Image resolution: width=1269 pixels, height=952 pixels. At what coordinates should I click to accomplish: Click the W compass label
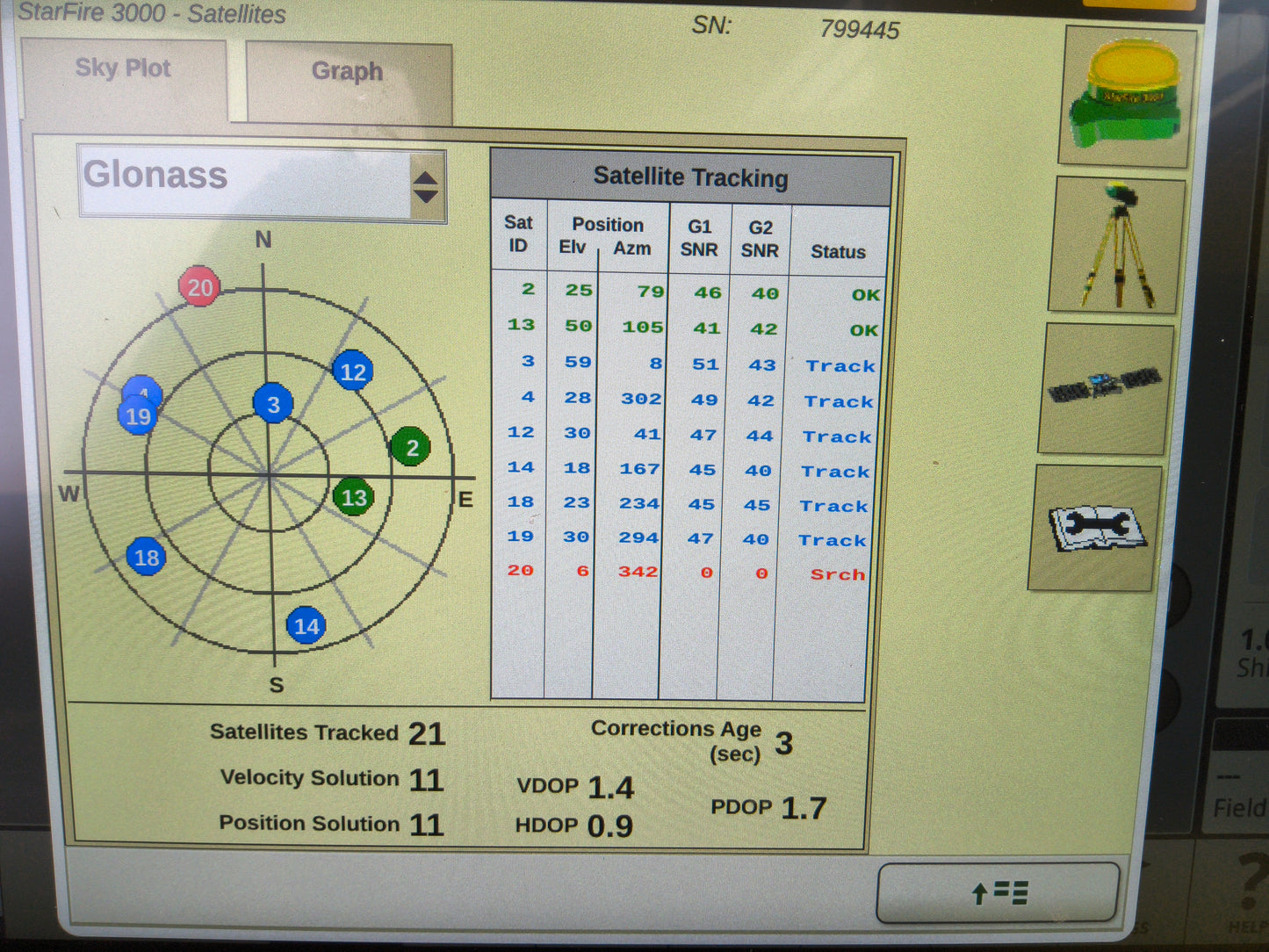tap(69, 494)
